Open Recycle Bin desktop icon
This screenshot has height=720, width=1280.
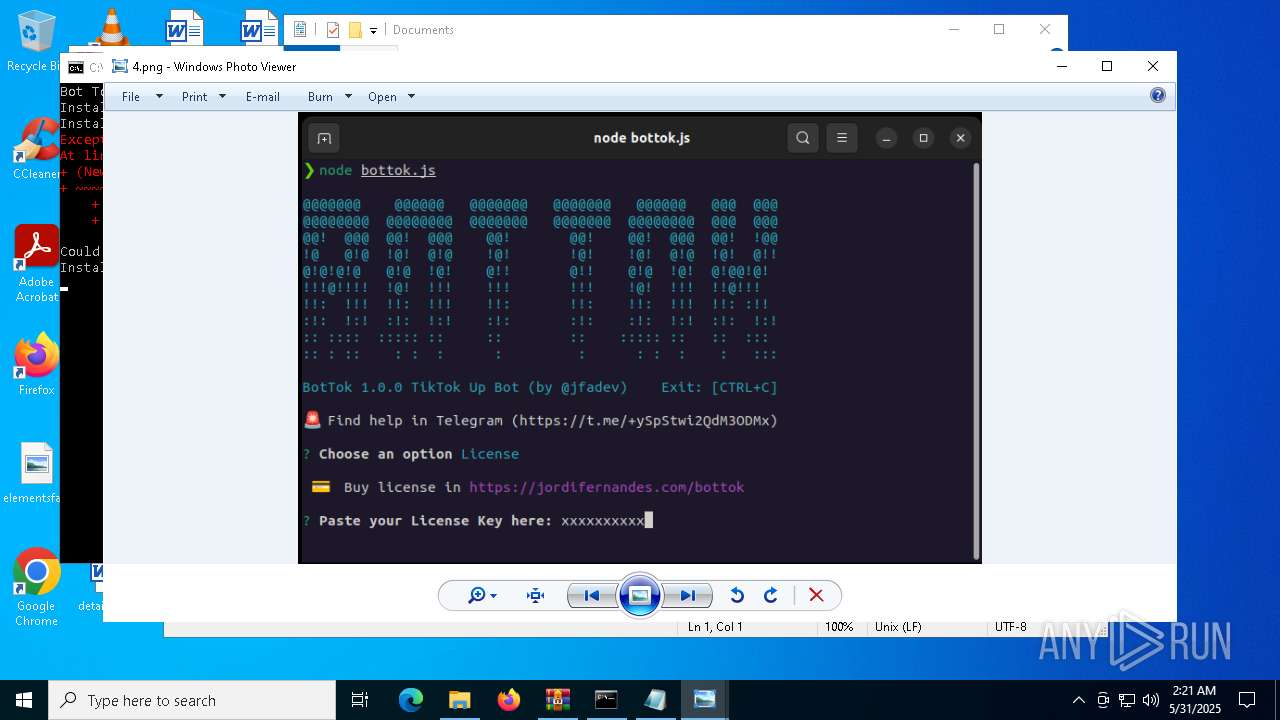(36, 41)
